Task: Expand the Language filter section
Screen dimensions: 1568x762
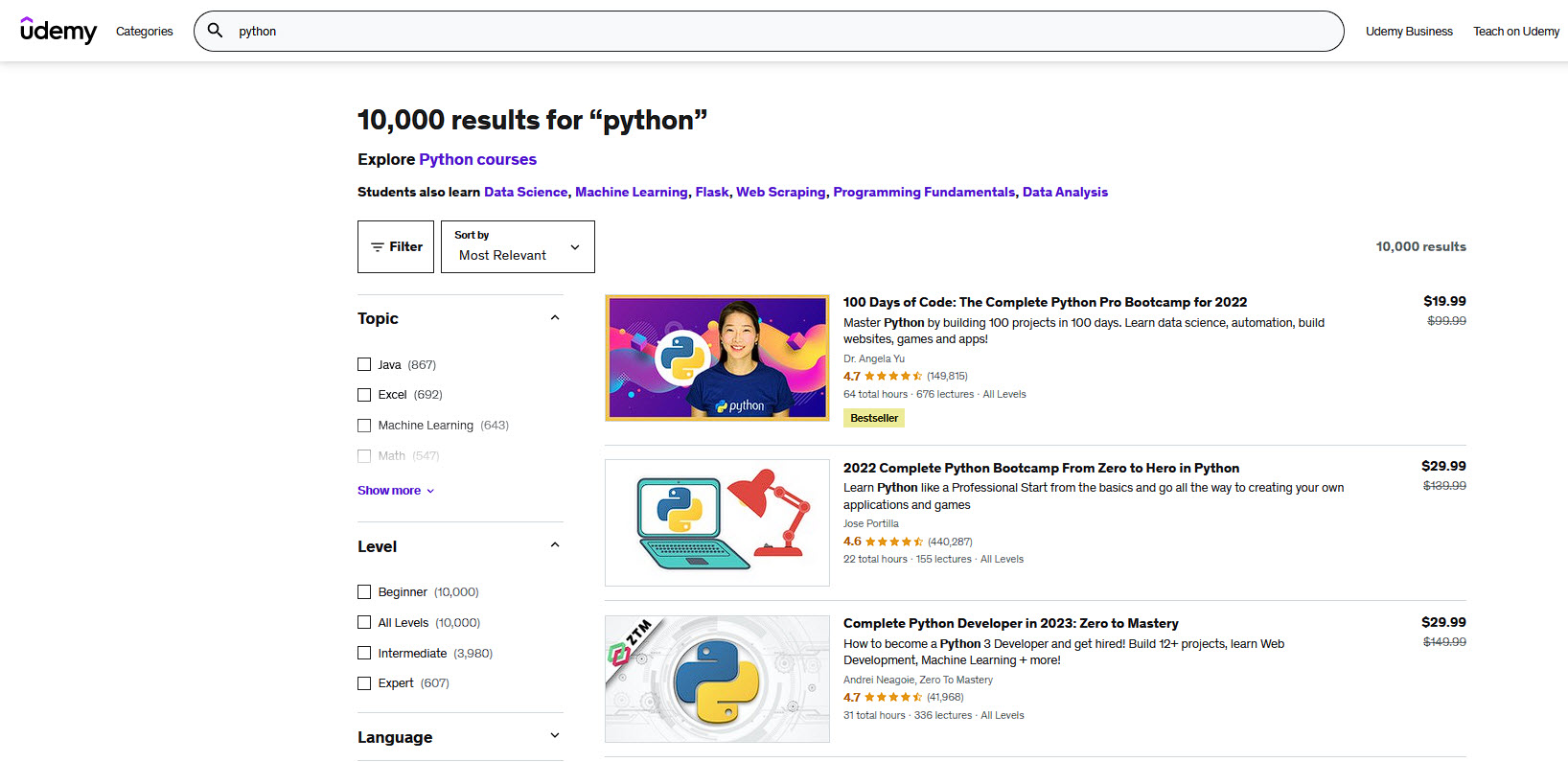Action: coord(554,736)
